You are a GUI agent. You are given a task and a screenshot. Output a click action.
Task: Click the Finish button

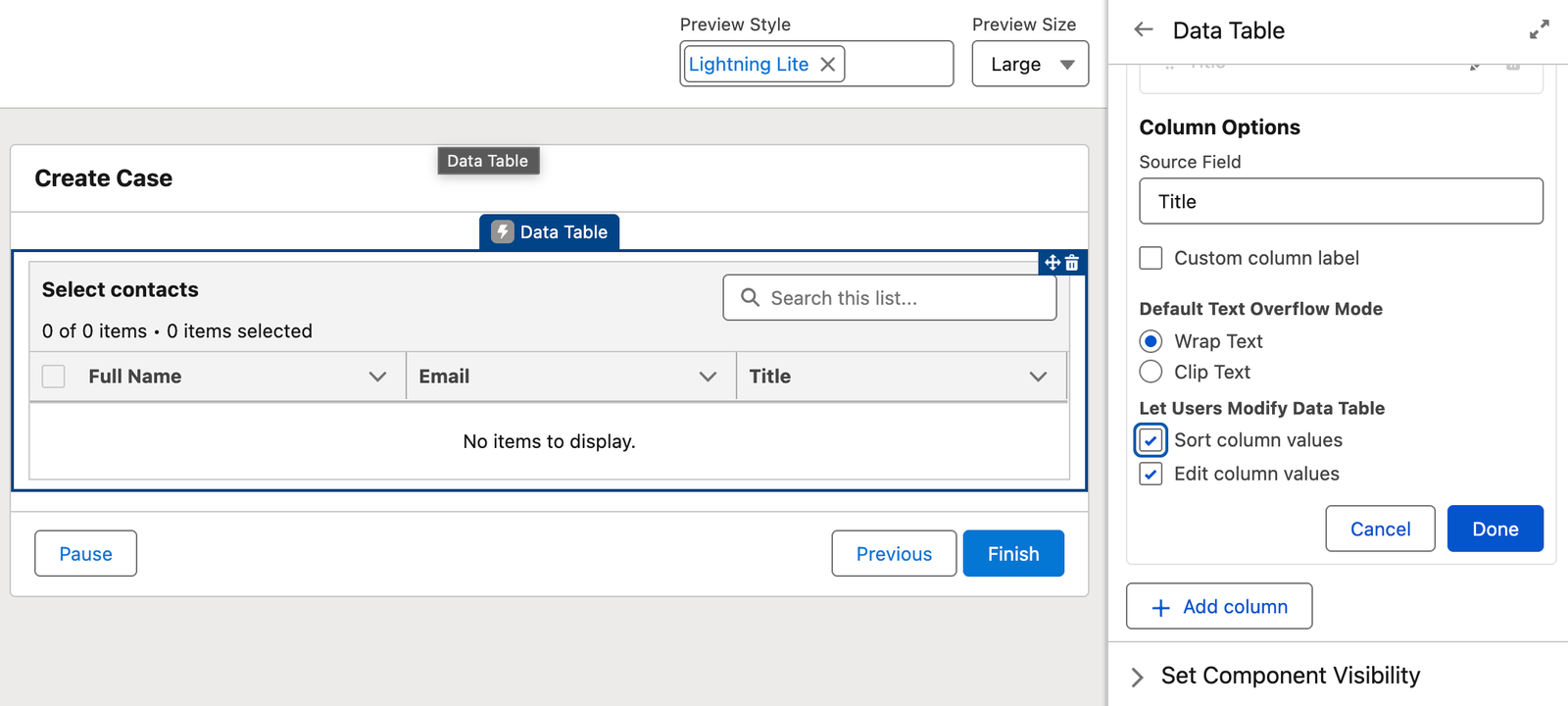pyautogui.click(x=1012, y=554)
